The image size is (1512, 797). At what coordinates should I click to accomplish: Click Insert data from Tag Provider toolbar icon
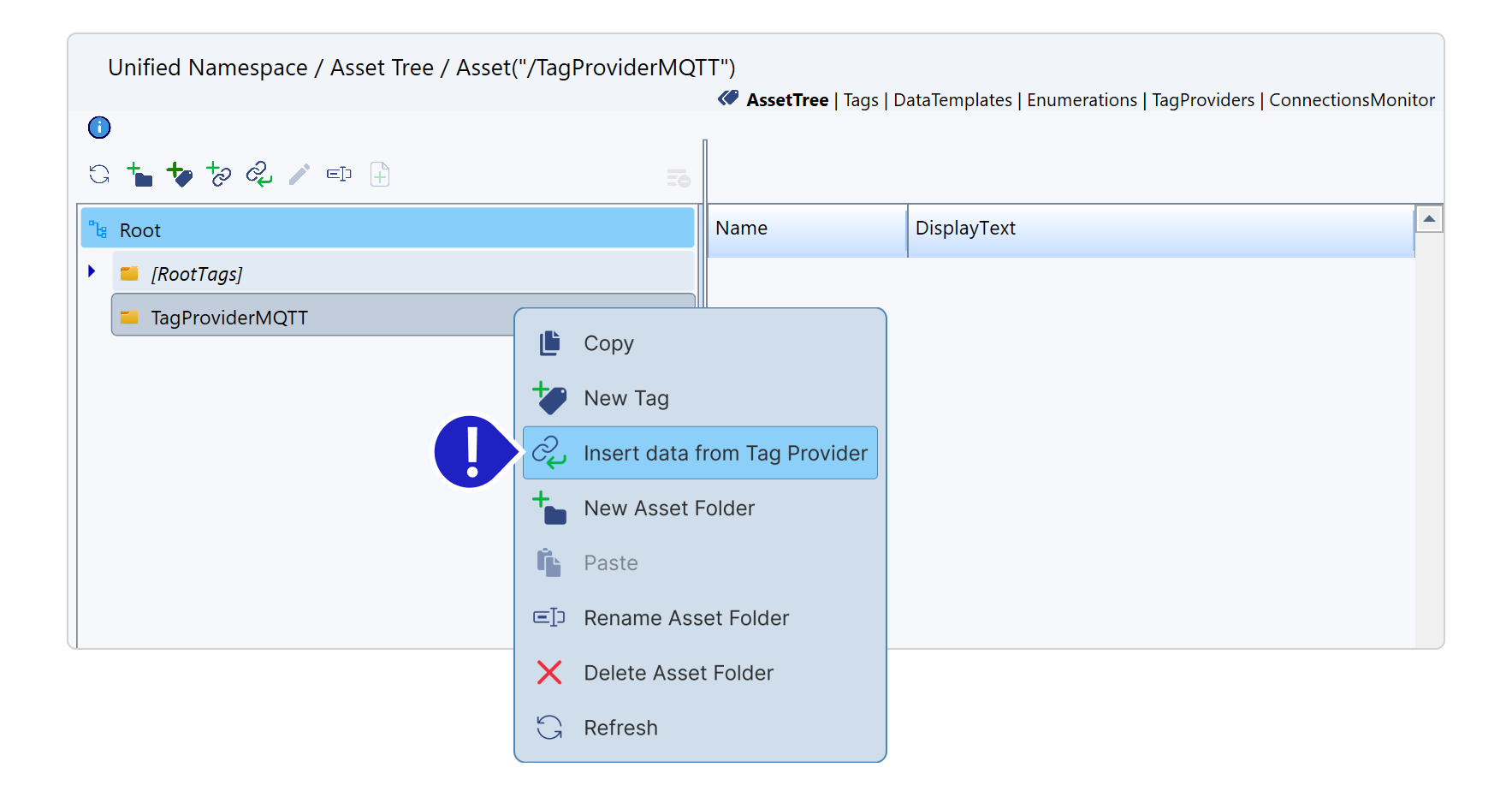coord(259,175)
